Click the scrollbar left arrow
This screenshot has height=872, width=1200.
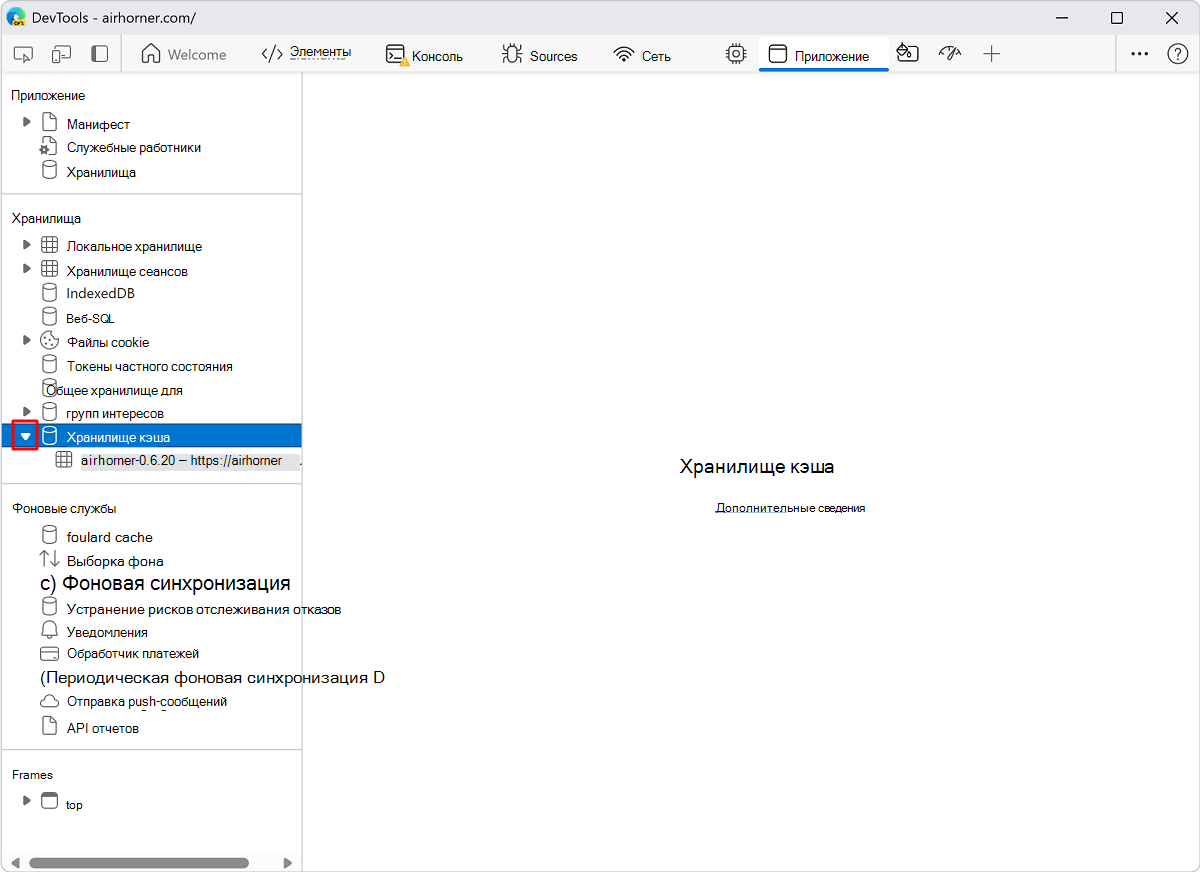(x=15, y=862)
